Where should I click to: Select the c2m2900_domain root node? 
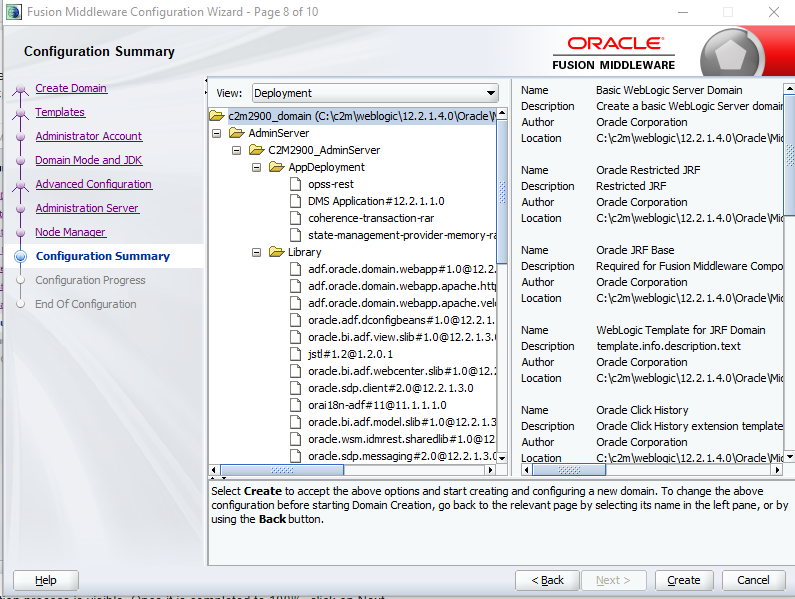tap(362, 116)
